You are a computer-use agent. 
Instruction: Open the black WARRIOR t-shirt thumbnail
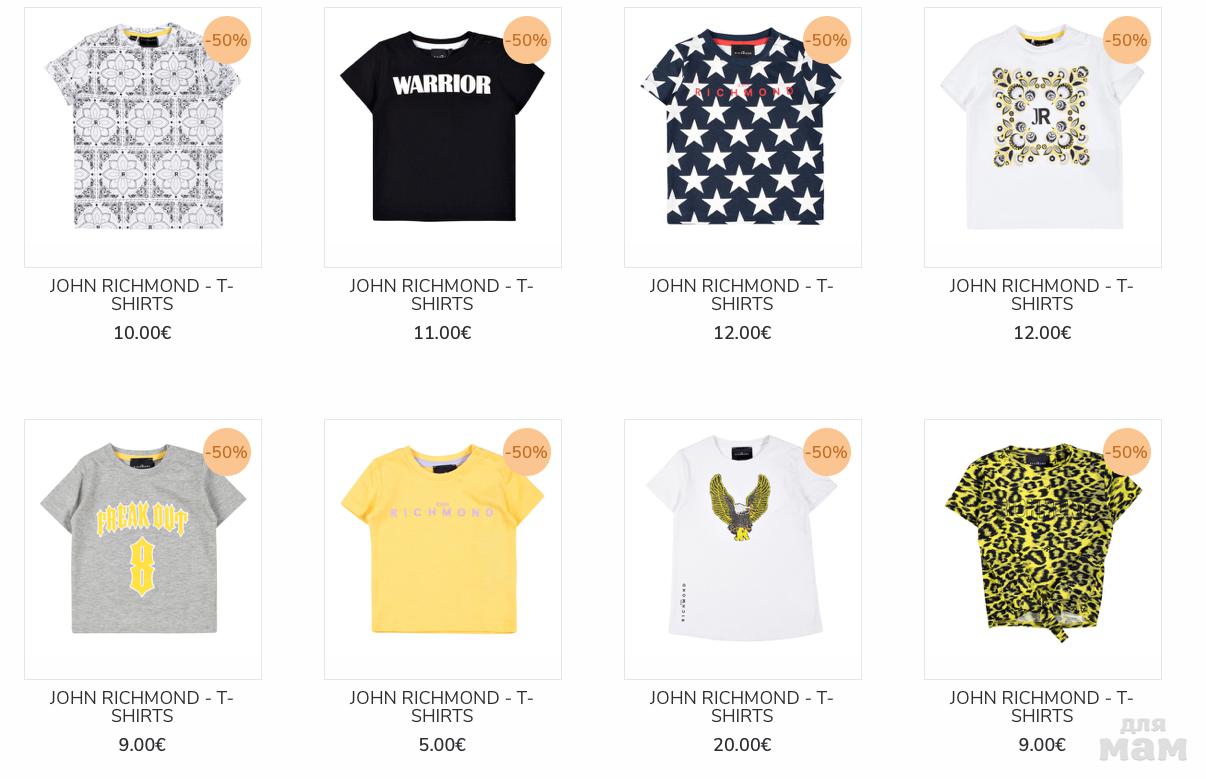[x=443, y=138]
